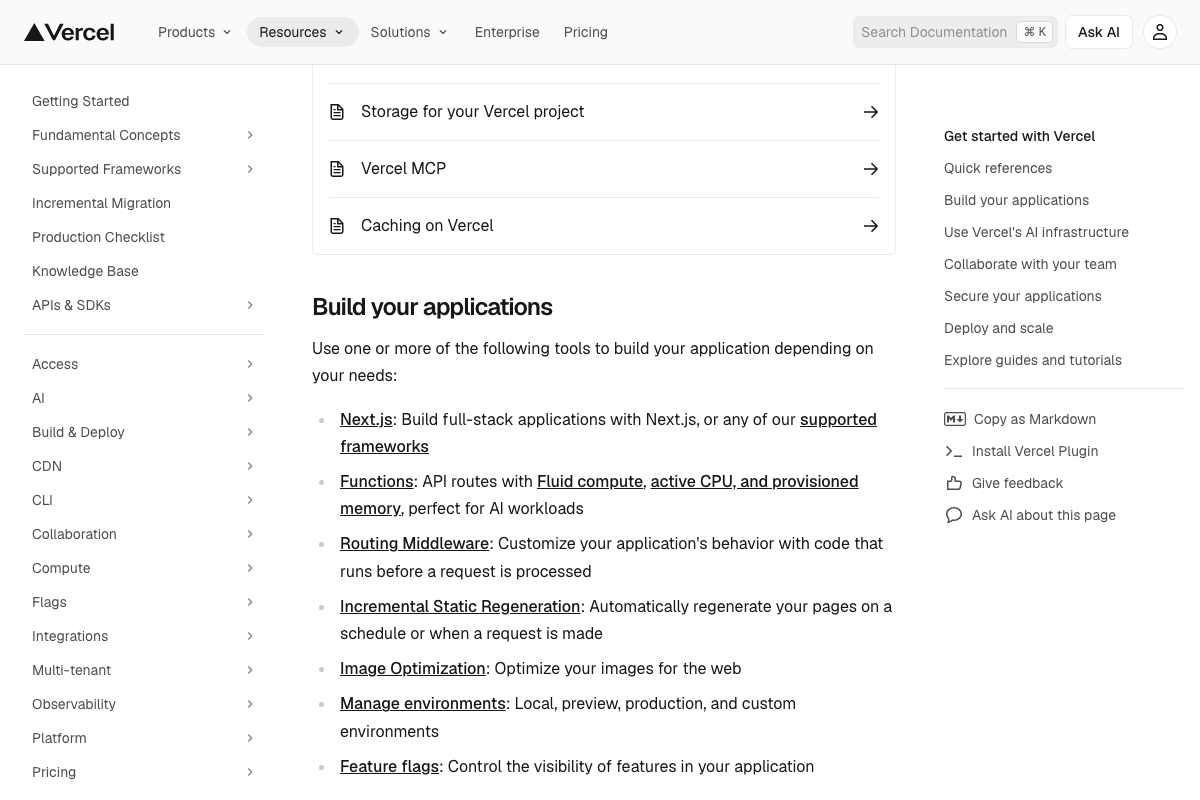Jump to Build your applications in the contents

click(1016, 200)
